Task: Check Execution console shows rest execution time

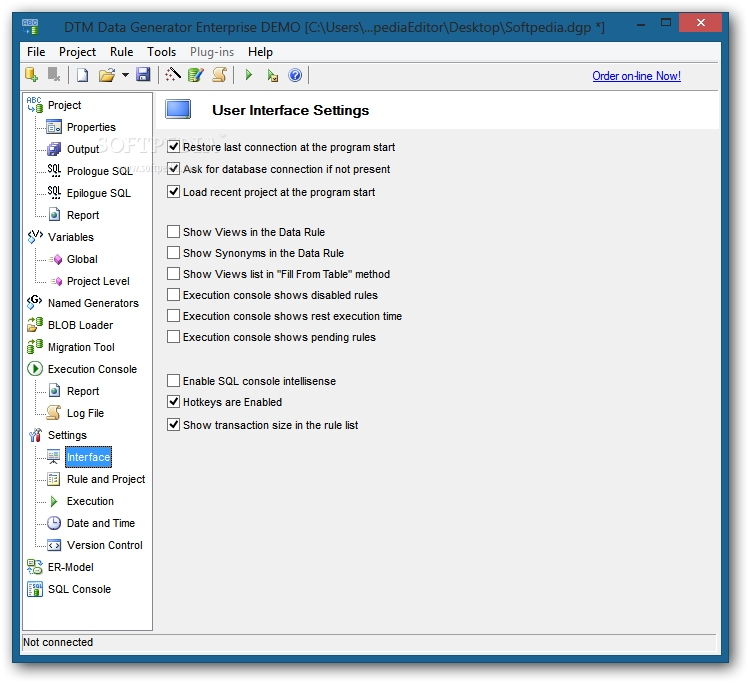Action: [x=173, y=316]
